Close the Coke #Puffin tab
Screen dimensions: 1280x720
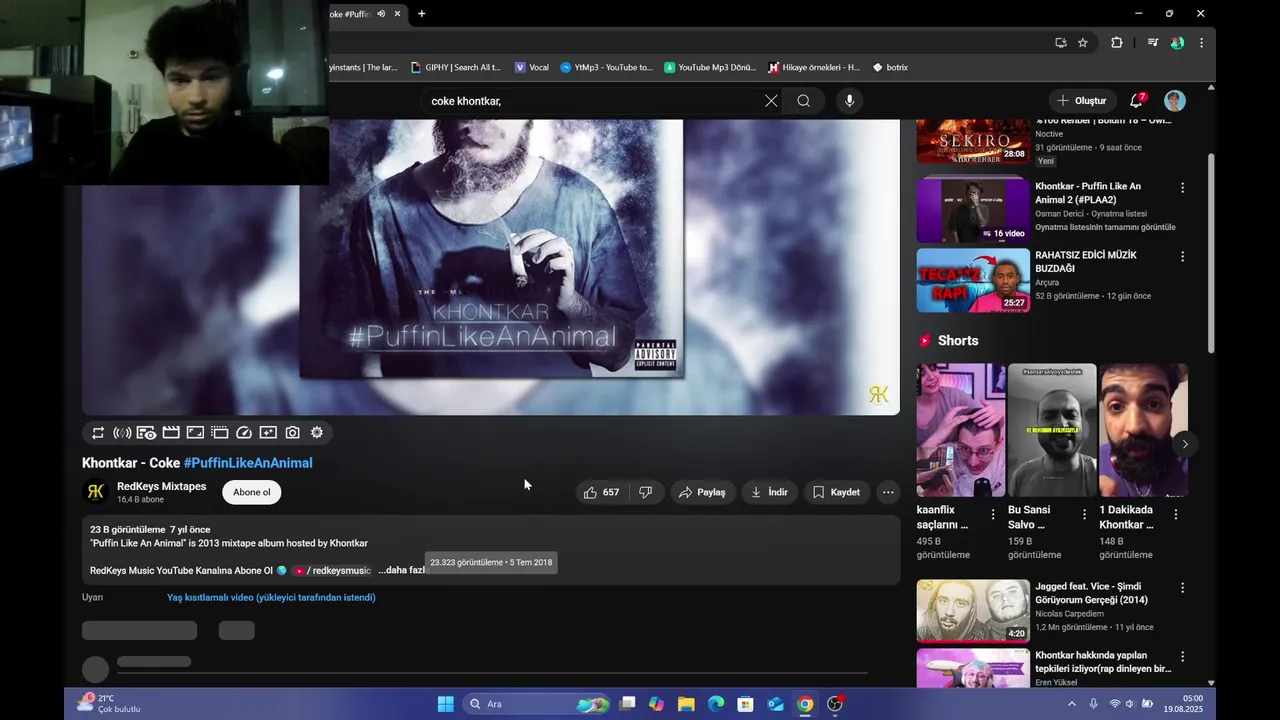click(x=398, y=14)
